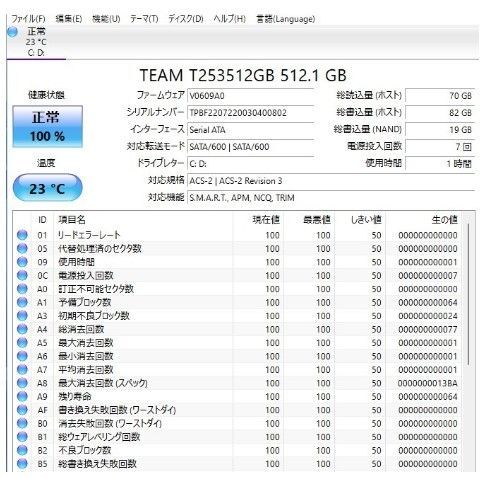
Task: Click the transfer mode field SATA/600 | SATA/600
Action: (x=251, y=147)
